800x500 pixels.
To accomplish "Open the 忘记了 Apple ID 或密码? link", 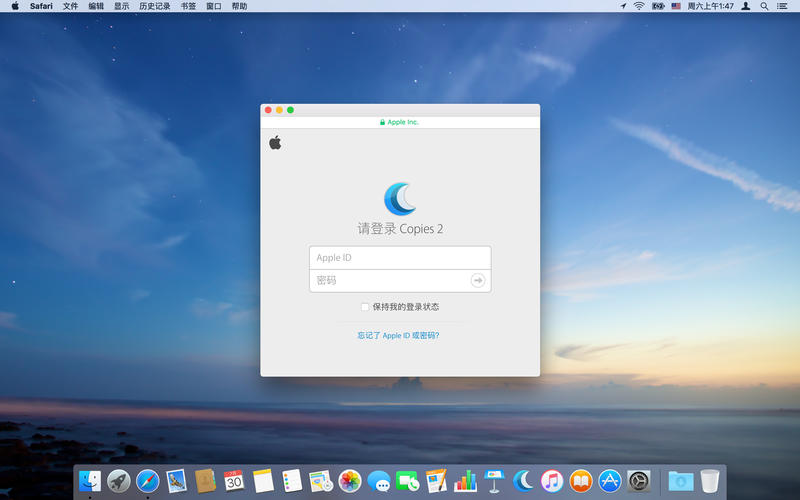I will coord(398,335).
